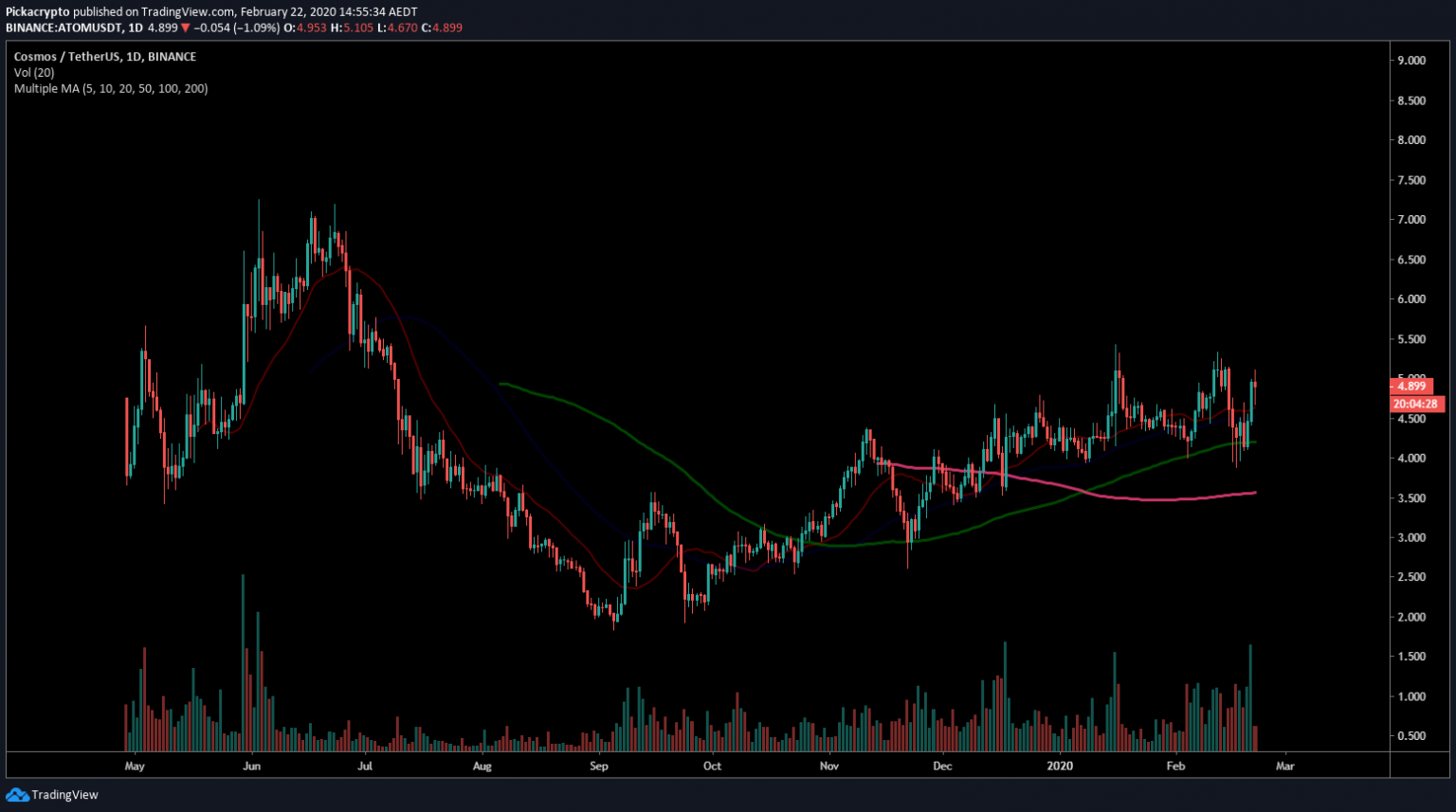Click the 6.000 price axis label
The width and height of the screenshot is (1456, 812).
(1411, 299)
